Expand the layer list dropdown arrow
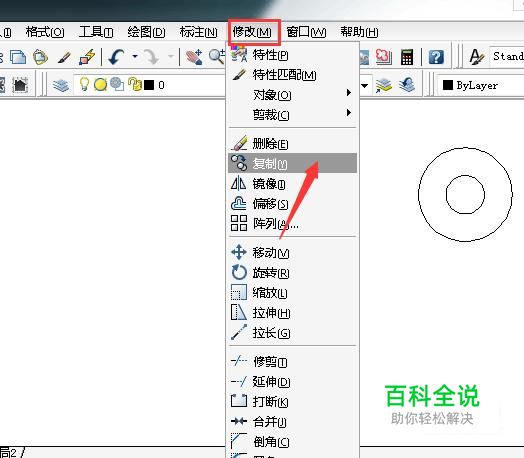Viewport: 524px width, 458px height. [364, 86]
